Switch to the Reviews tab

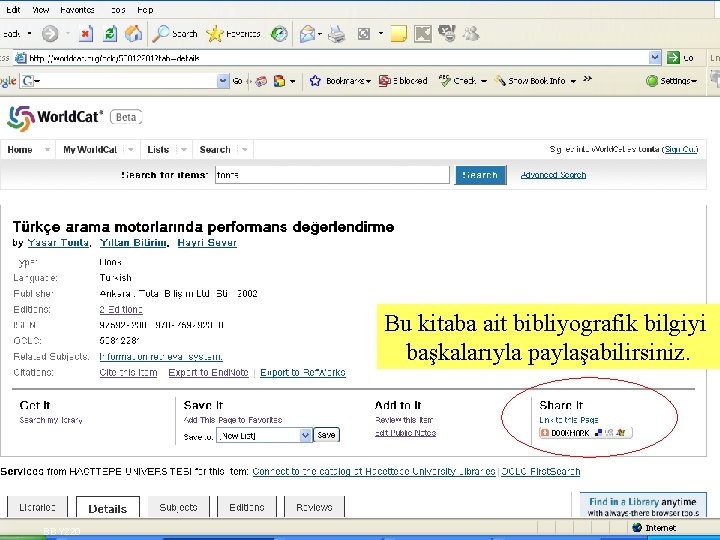click(x=314, y=507)
